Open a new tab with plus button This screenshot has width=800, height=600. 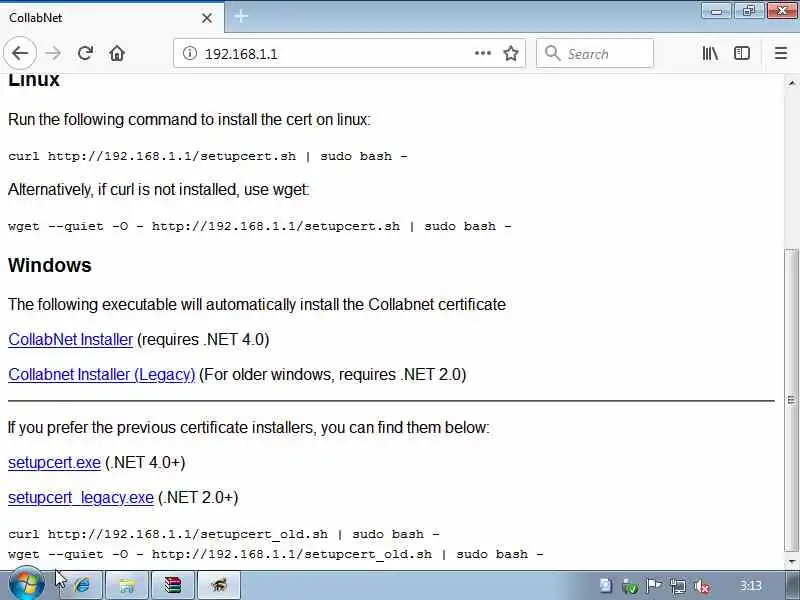point(241,17)
